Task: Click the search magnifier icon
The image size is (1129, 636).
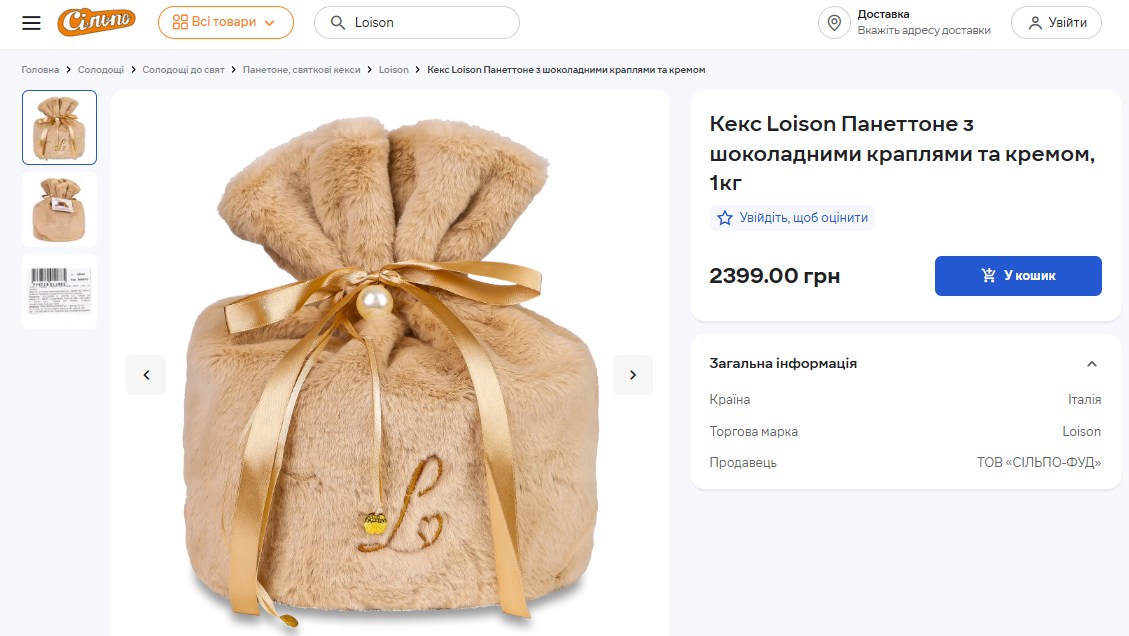Action: [337, 22]
